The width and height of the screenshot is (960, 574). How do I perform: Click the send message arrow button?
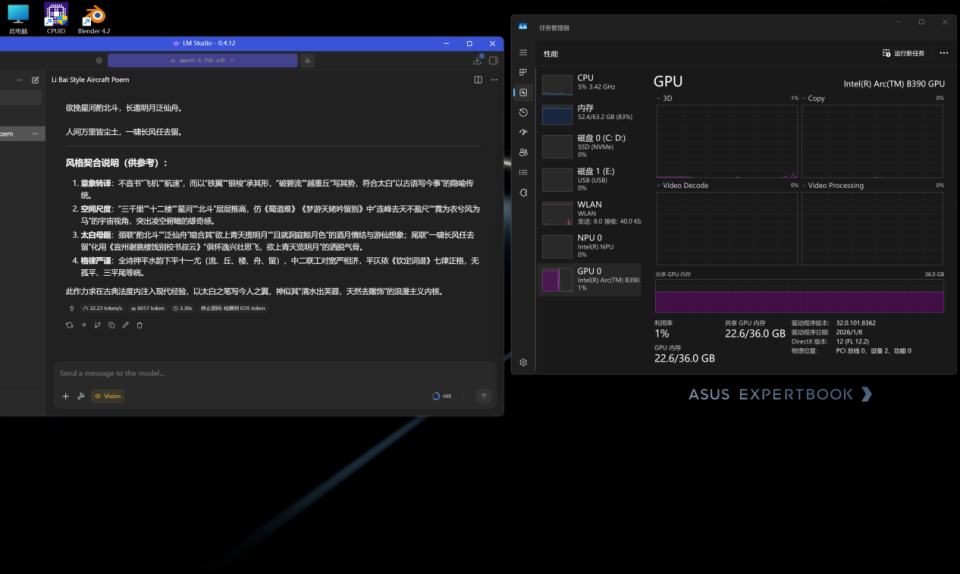[484, 396]
